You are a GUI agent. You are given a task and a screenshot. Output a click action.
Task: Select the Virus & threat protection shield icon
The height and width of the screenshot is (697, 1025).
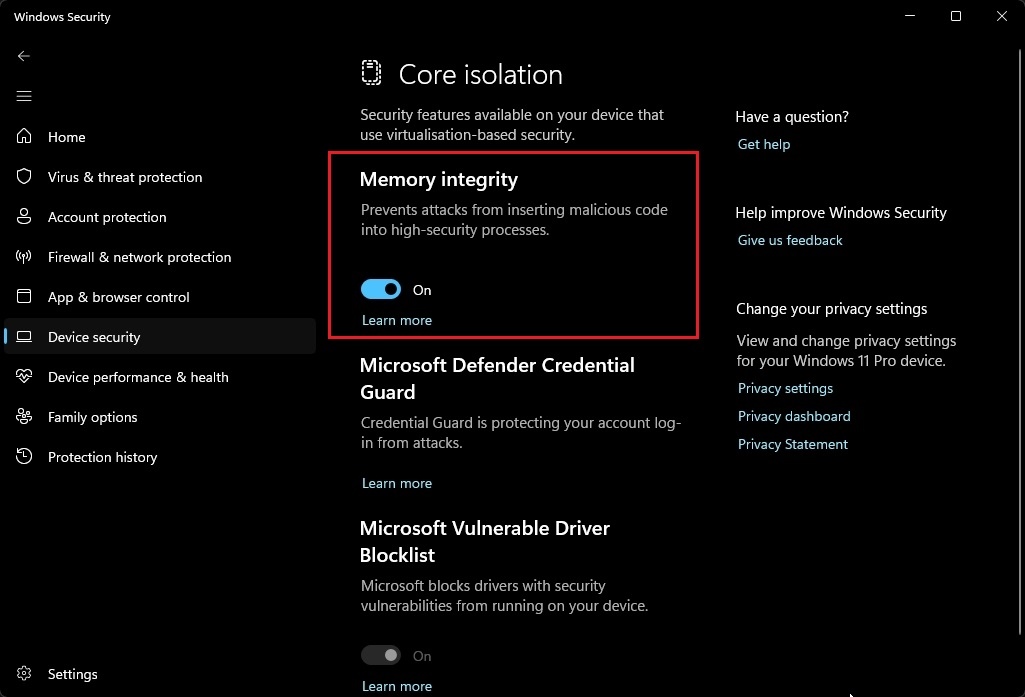[23, 177]
